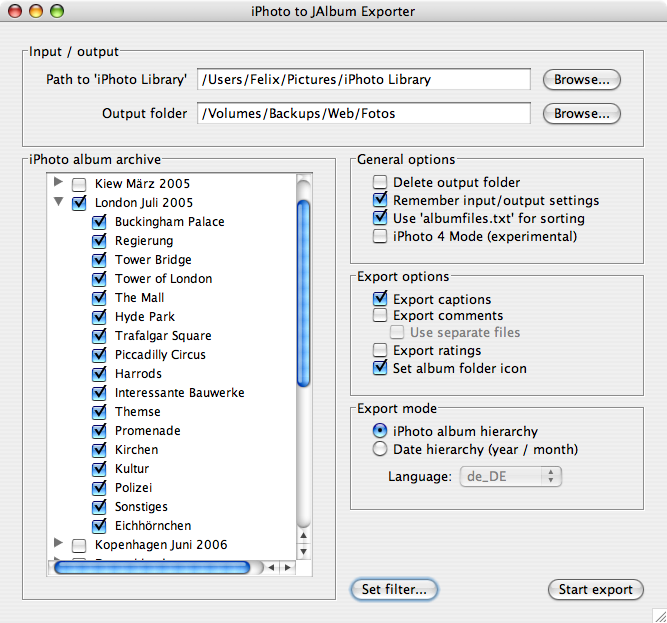
Task: Uncheck the Regierung album checkbox
Action: pyautogui.click(x=99, y=241)
